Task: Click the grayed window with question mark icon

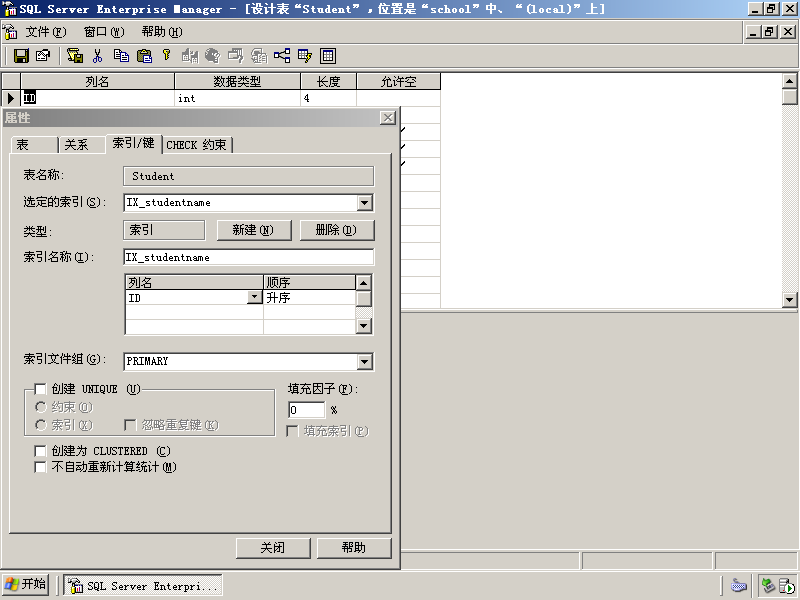Action: pos(236,56)
